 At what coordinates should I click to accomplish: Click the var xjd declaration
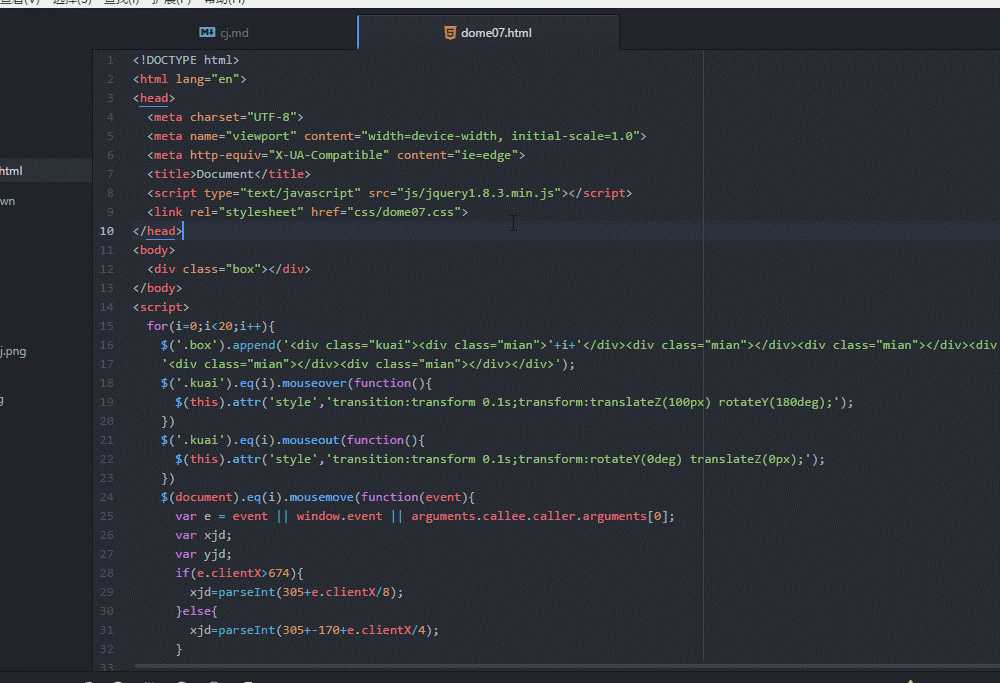pos(203,535)
